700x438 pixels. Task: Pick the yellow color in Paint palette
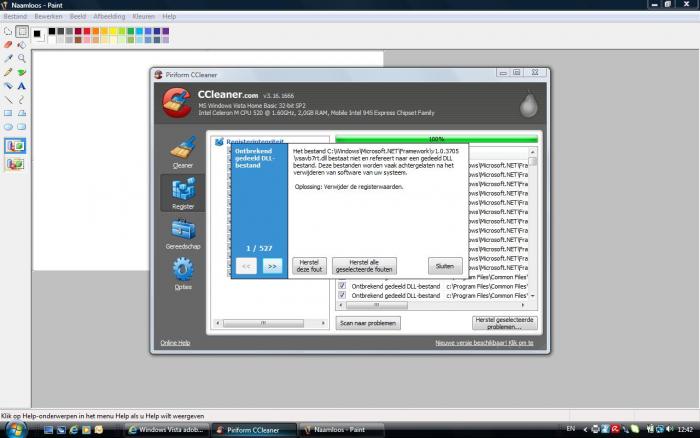tap(113, 31)
